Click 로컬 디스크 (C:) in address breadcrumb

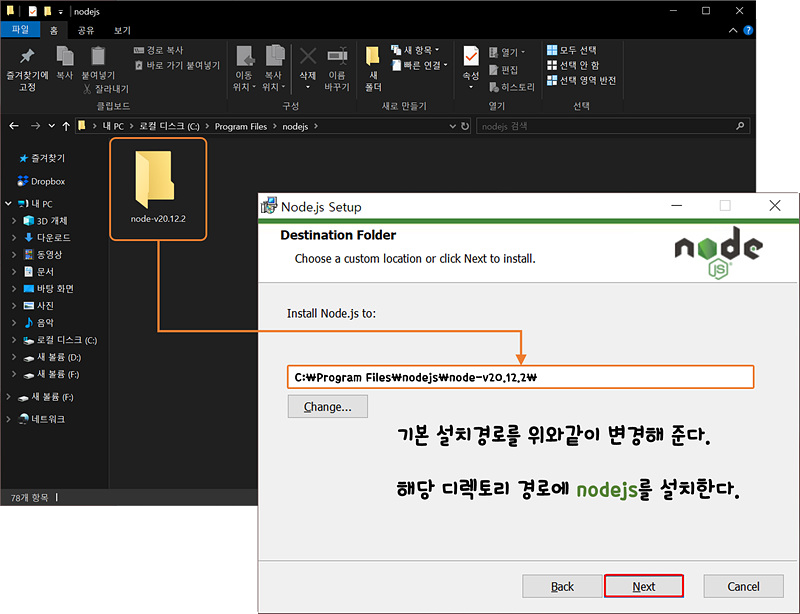(x=169, y=126)
